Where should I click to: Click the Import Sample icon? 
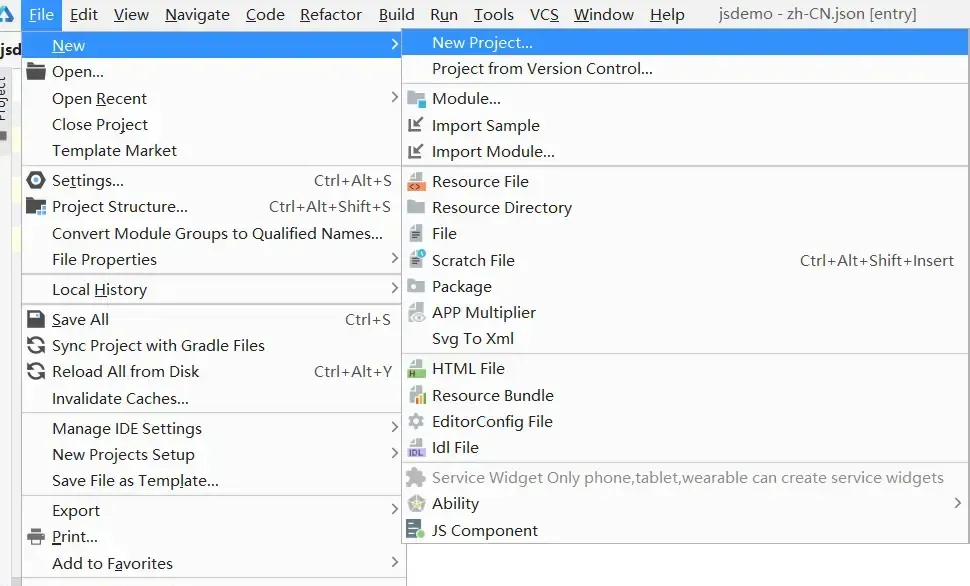[416, 125]
